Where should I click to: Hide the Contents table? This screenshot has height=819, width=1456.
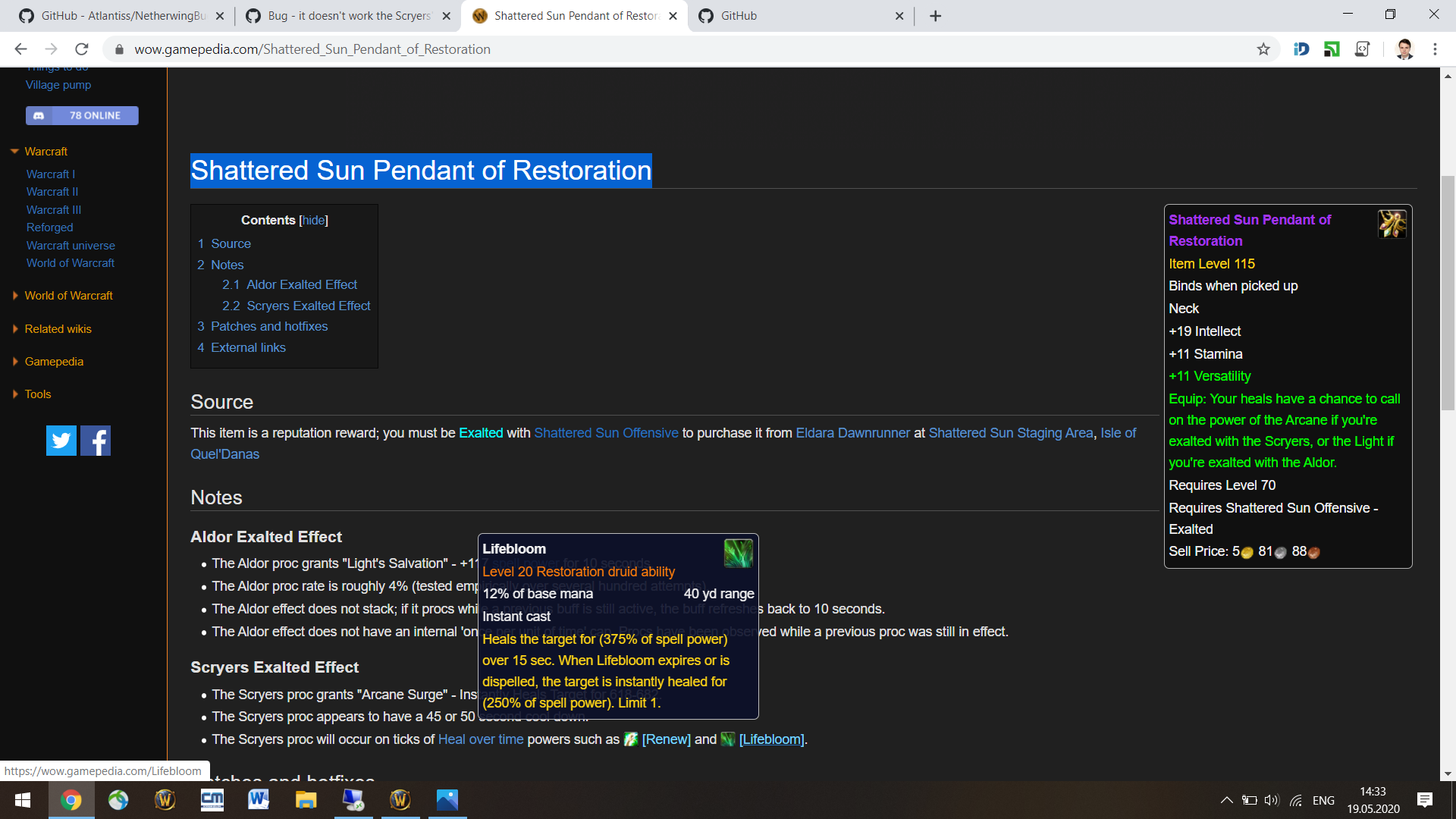pos(313,220)
